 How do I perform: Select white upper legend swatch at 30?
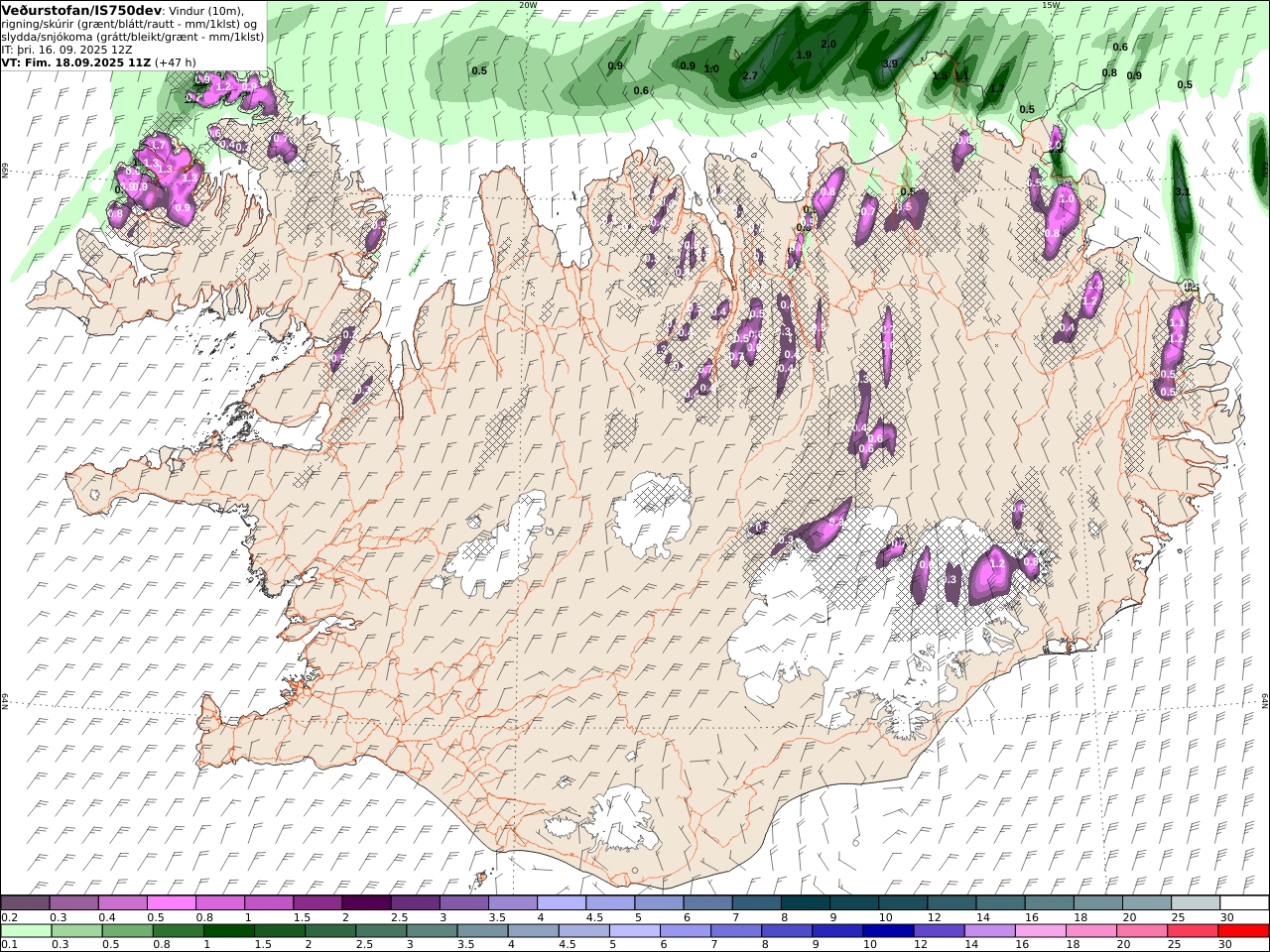(1243, 902)
